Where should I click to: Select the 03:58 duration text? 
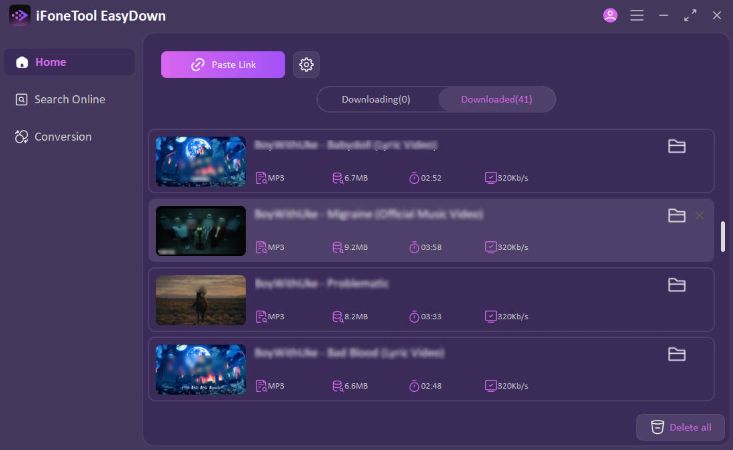coord(431,247)
